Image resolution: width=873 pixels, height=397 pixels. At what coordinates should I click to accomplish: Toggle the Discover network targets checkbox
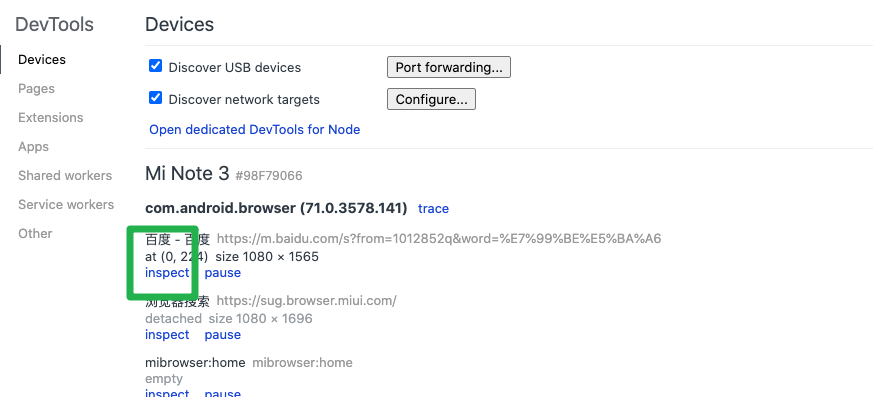155,99
